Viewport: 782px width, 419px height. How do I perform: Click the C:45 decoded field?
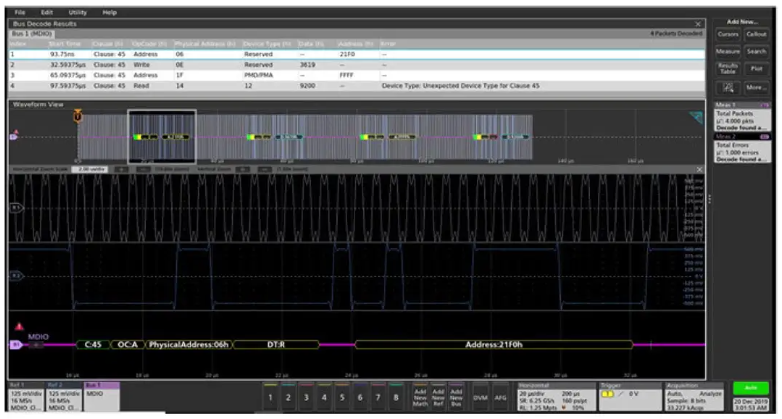coord(93,345)
